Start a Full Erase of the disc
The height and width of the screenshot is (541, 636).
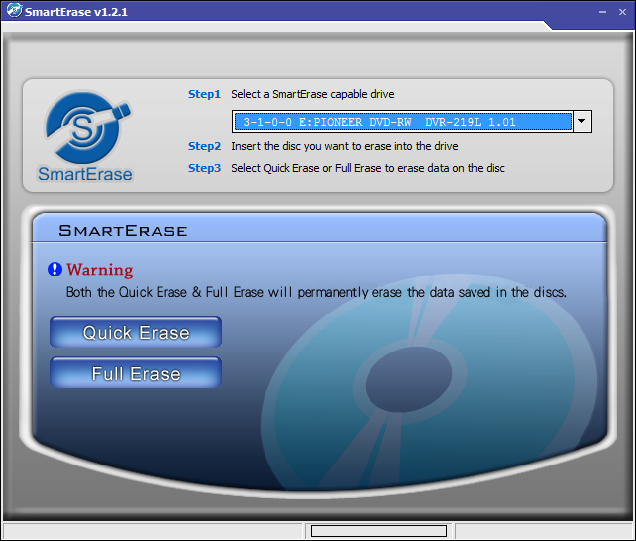pyautogui.click(x=136, y=373)
